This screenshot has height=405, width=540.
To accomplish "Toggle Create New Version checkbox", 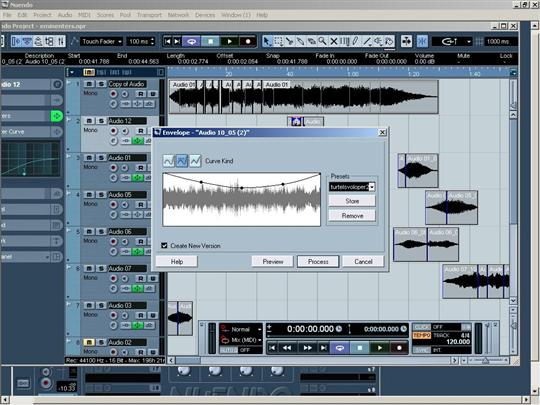I will coord(164,246).
